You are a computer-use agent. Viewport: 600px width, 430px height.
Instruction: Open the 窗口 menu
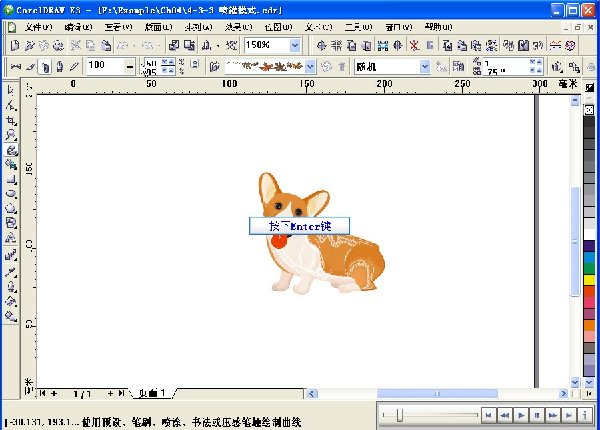point(398,27)
